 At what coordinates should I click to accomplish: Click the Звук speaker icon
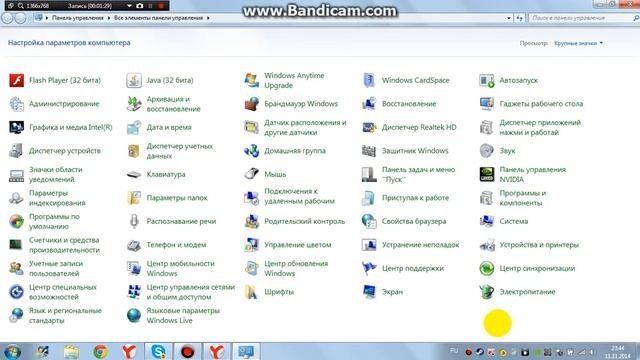[x=487, y=151]
